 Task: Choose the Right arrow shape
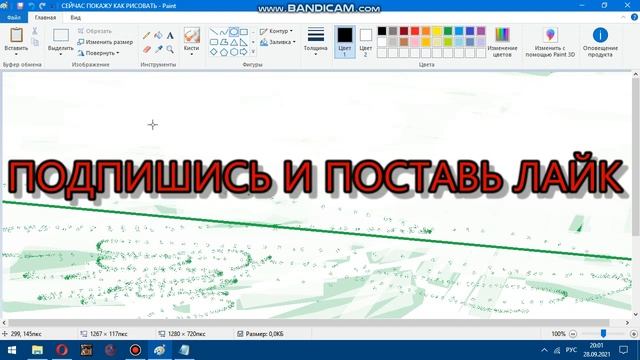[244, 52]
